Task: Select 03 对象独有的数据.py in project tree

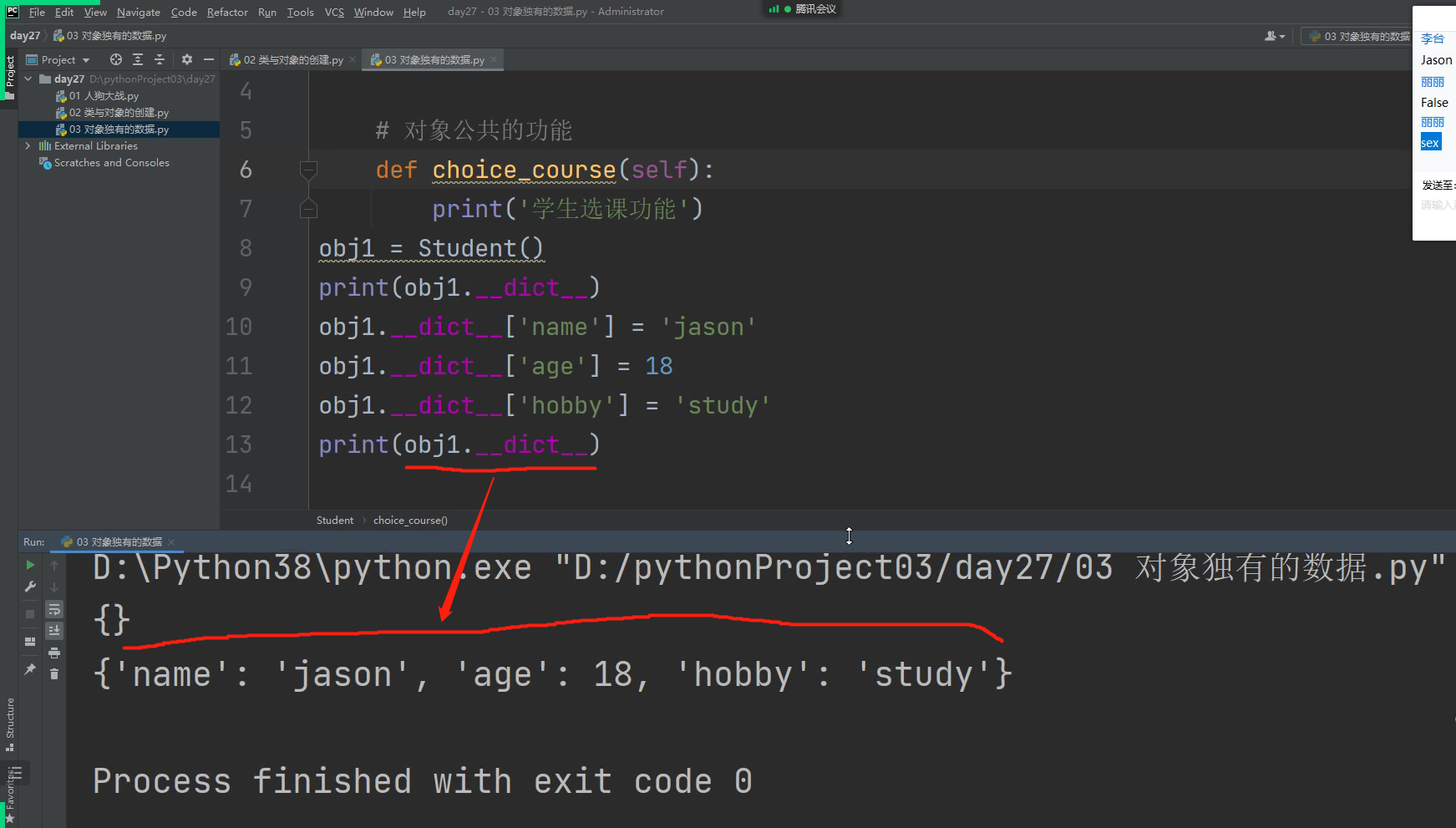Action: pos(119,130)
